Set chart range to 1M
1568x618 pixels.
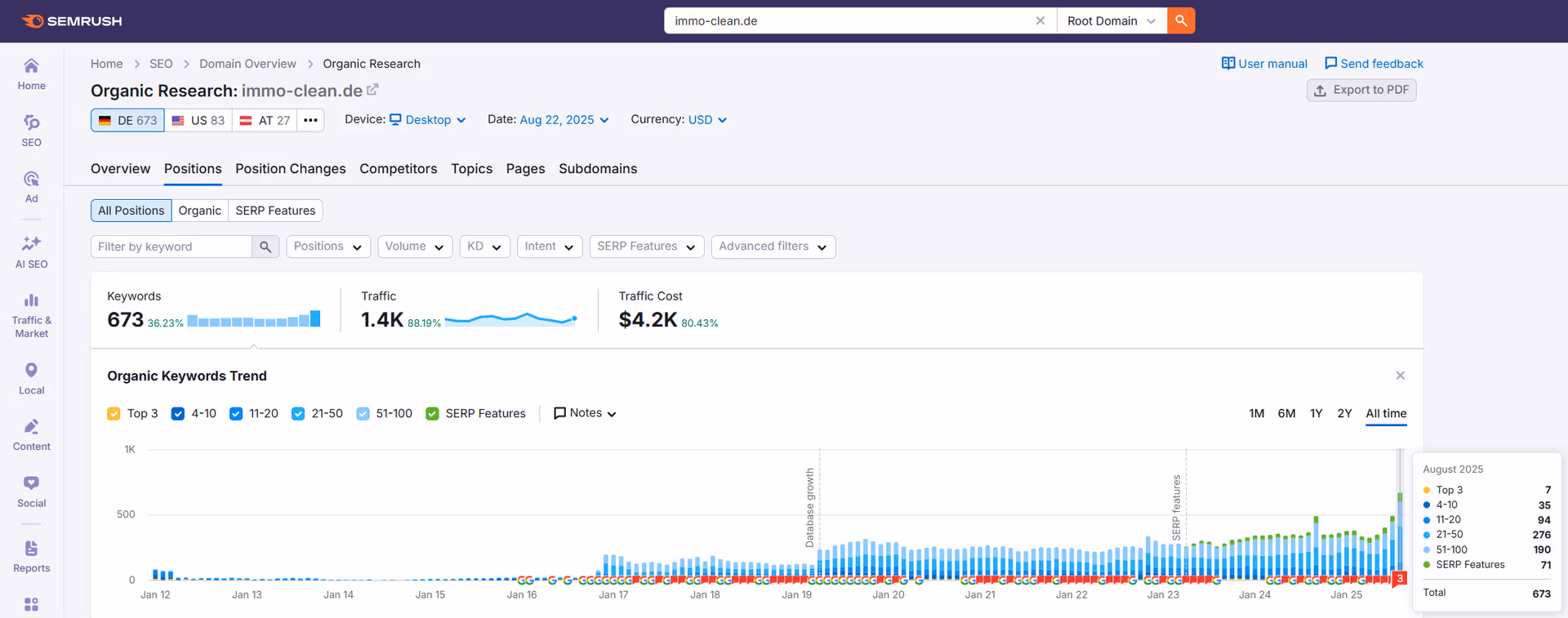click(x=1256, y=414)
